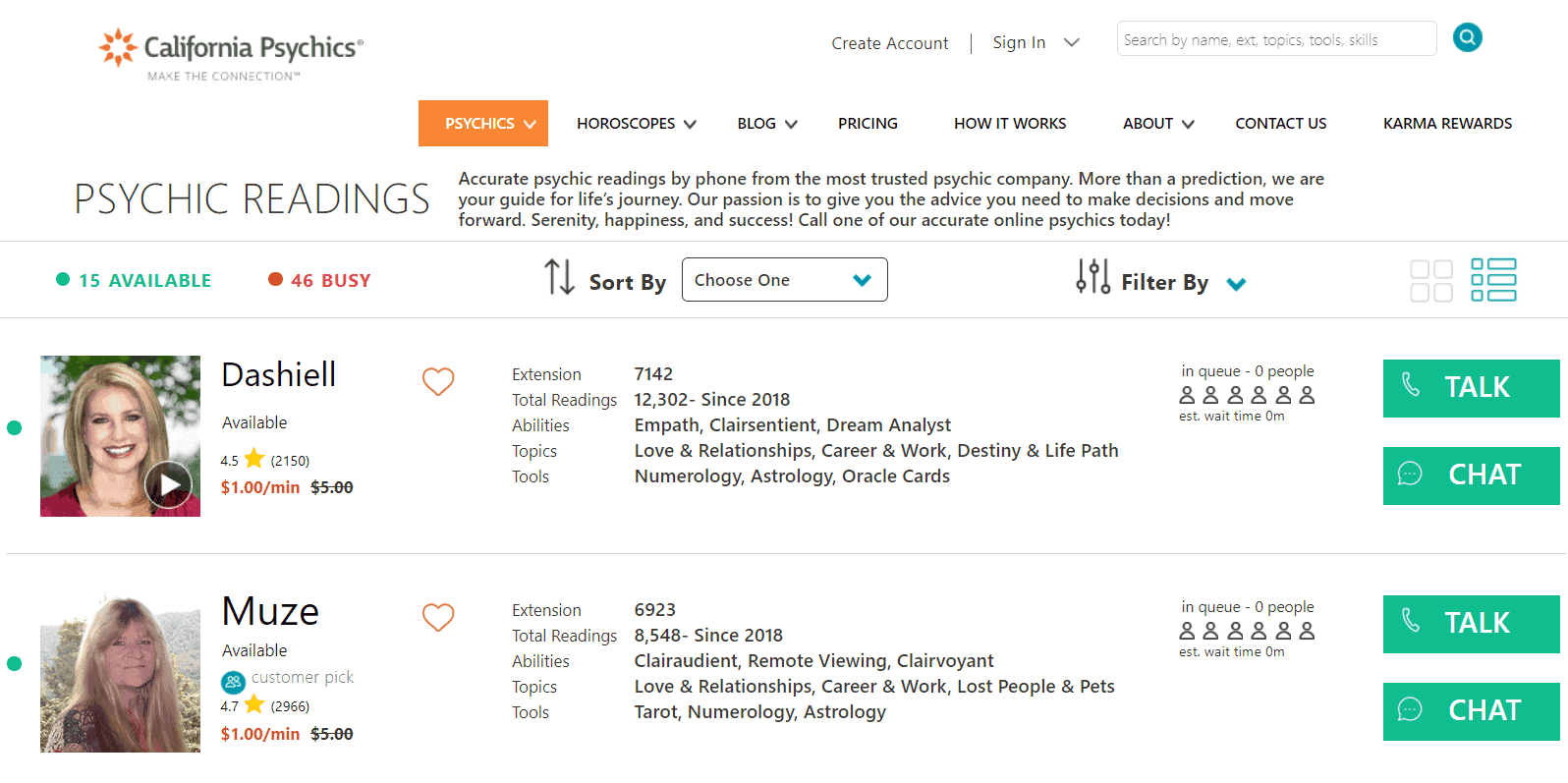Viewport: 1568px width, 783px height.
Task: Click Muze's rating star icon
Action: point(254,704)
